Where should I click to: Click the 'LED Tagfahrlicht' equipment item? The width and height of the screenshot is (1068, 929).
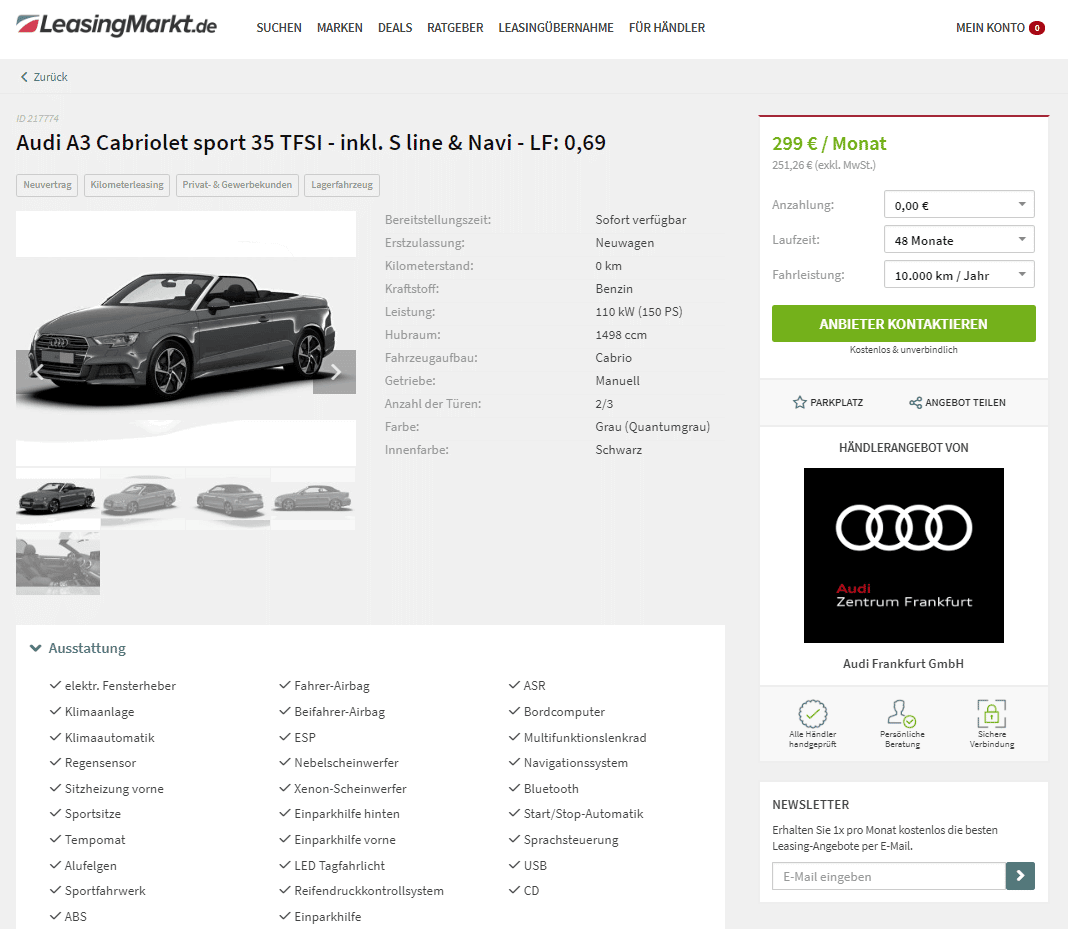click(339, 866)
